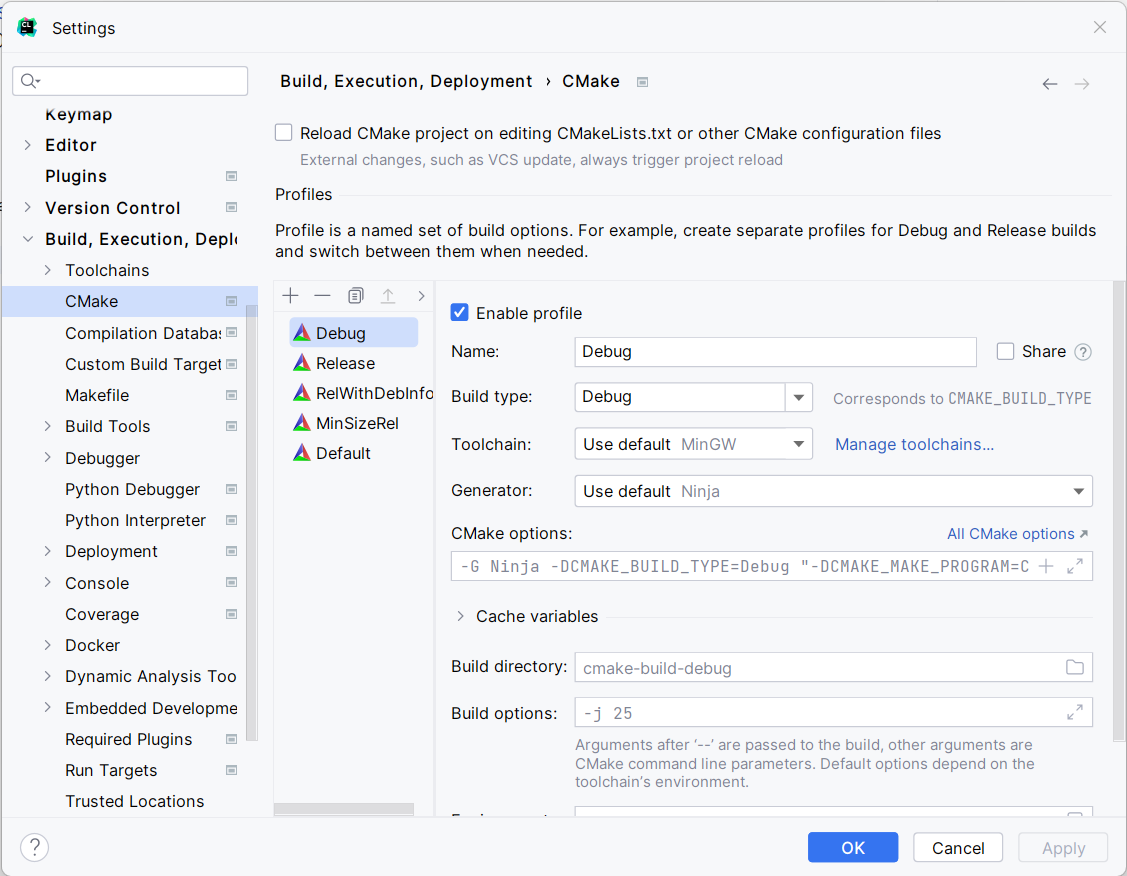Image resolution: width=1127 pixels, height=876 pixels.
Task: Click the Apply button
Action: pos(1063,847)
